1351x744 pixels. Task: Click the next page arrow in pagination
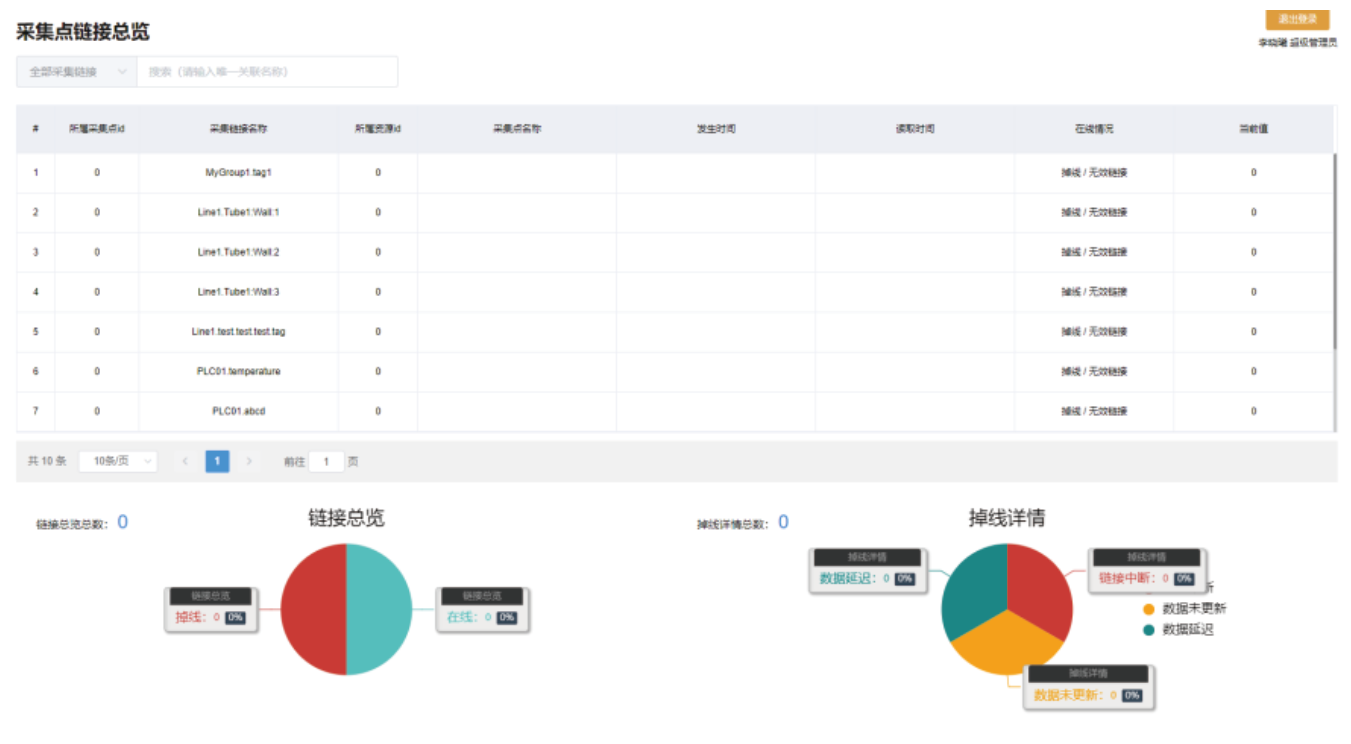point(249,461)
